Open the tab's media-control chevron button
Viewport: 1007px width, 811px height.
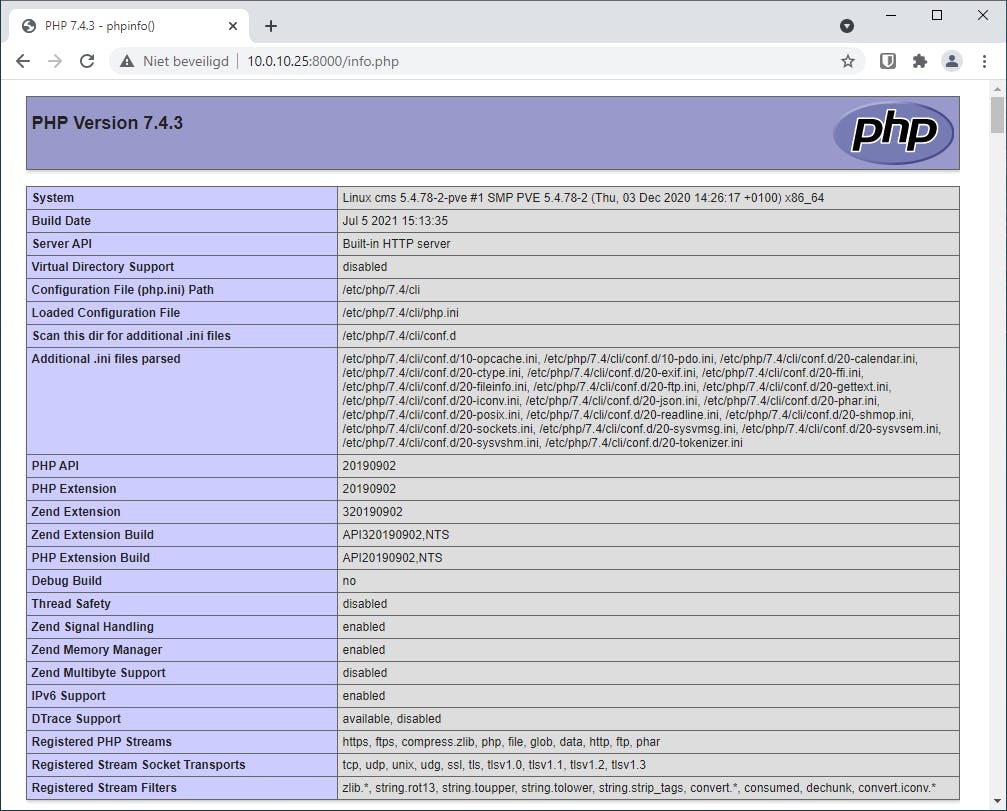(x=847, y=25)
